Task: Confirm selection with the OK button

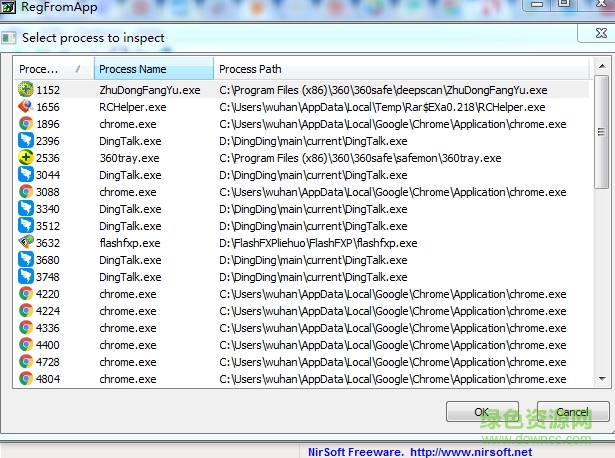Action: click(482, 412)
